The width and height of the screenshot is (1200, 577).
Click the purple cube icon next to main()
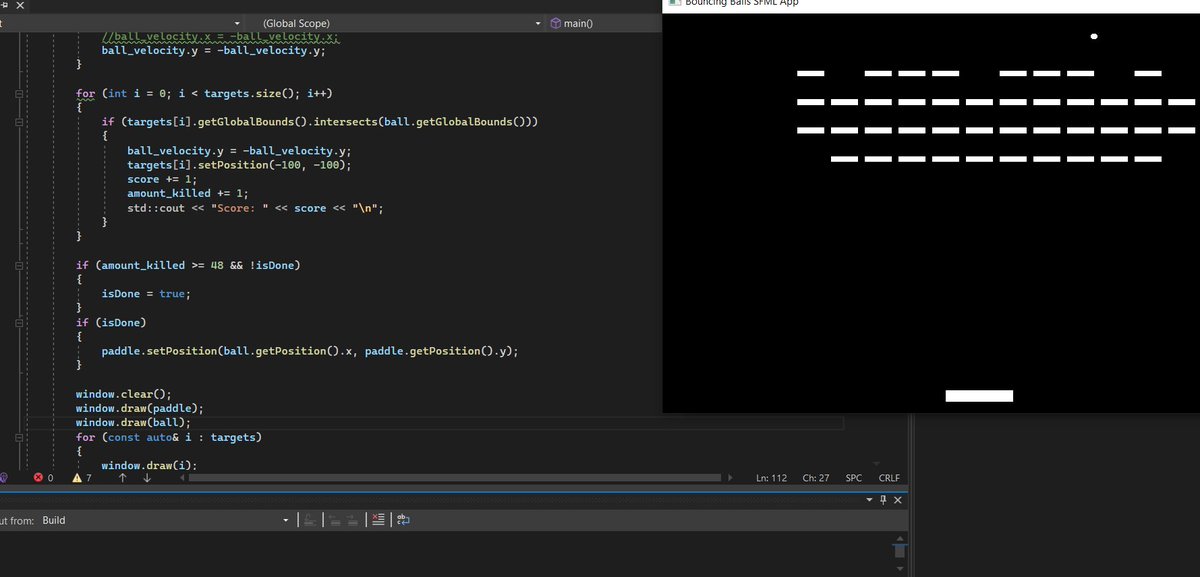(556, 23)
